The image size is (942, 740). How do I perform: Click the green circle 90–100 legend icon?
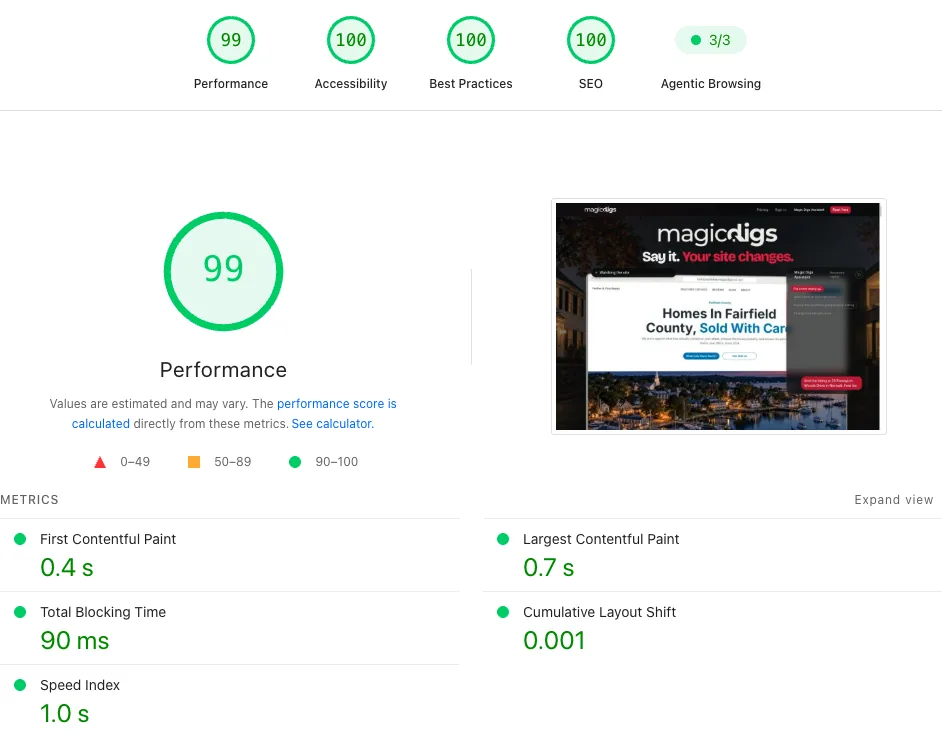click(295, 462)
